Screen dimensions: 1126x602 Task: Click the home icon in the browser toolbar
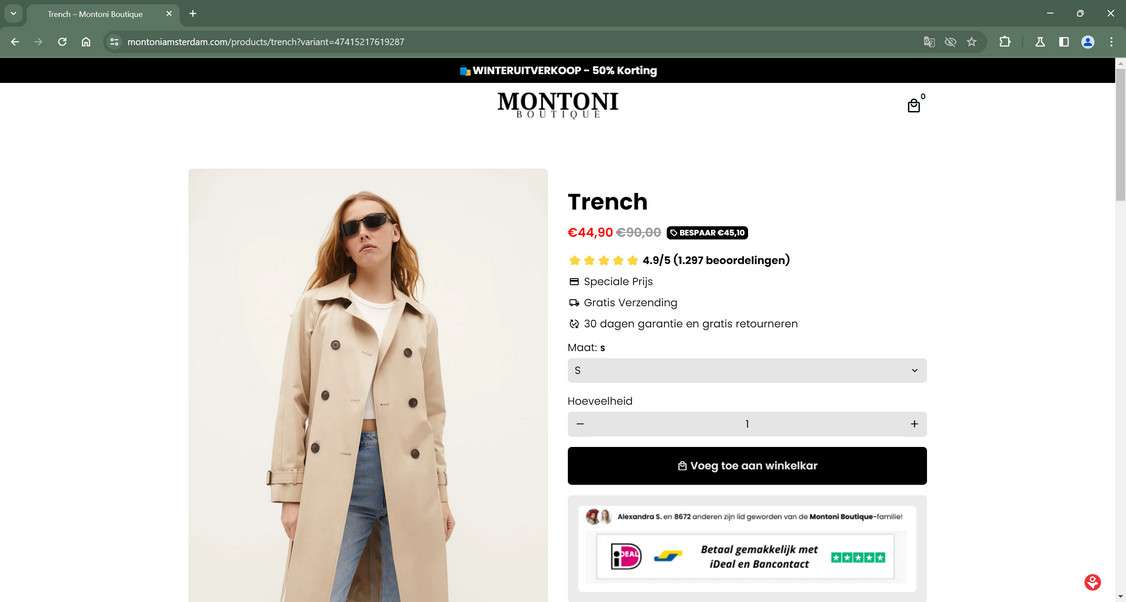click(86, 42)
